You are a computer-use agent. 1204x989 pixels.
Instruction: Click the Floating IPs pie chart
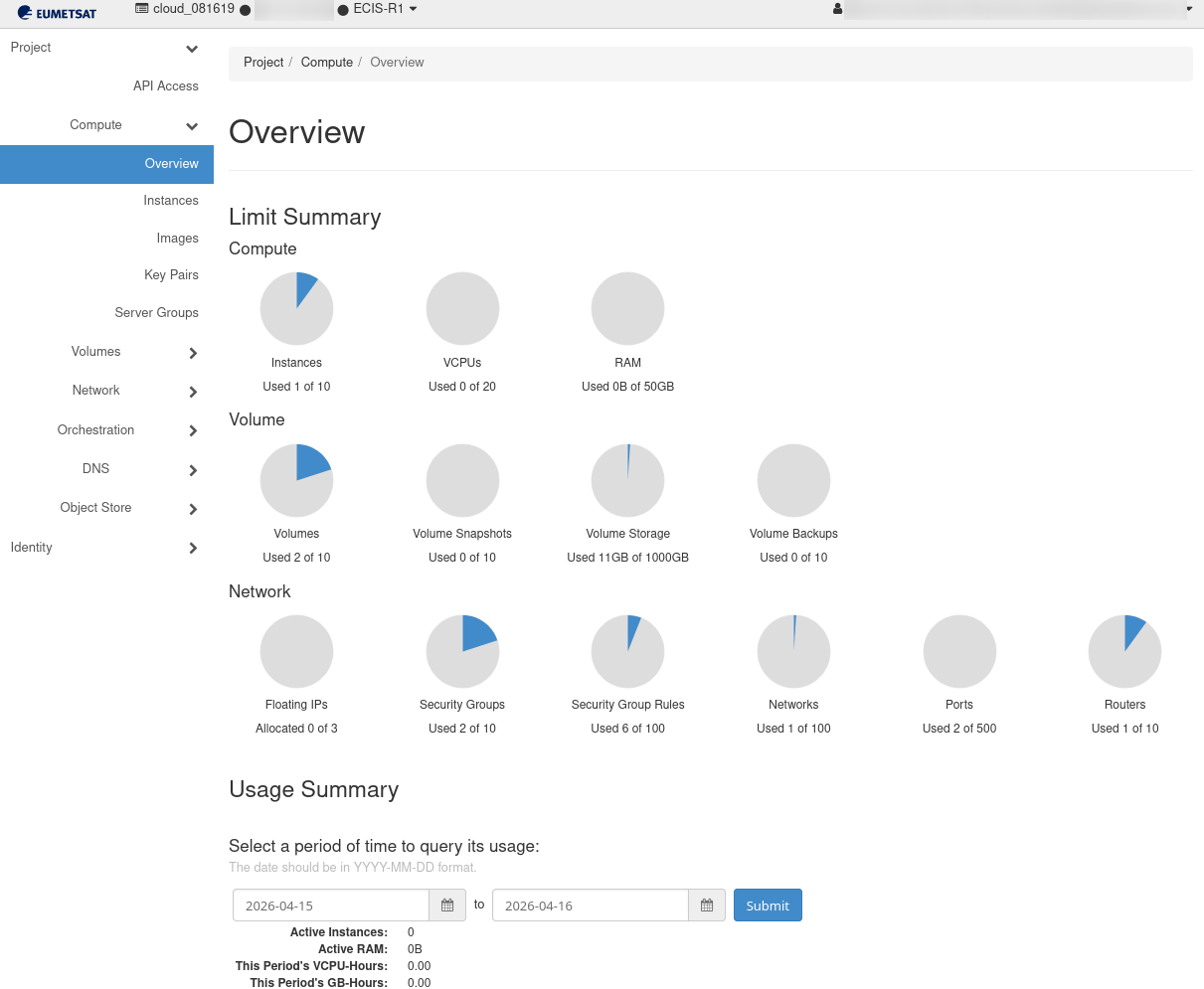click(x=296, y=651)
